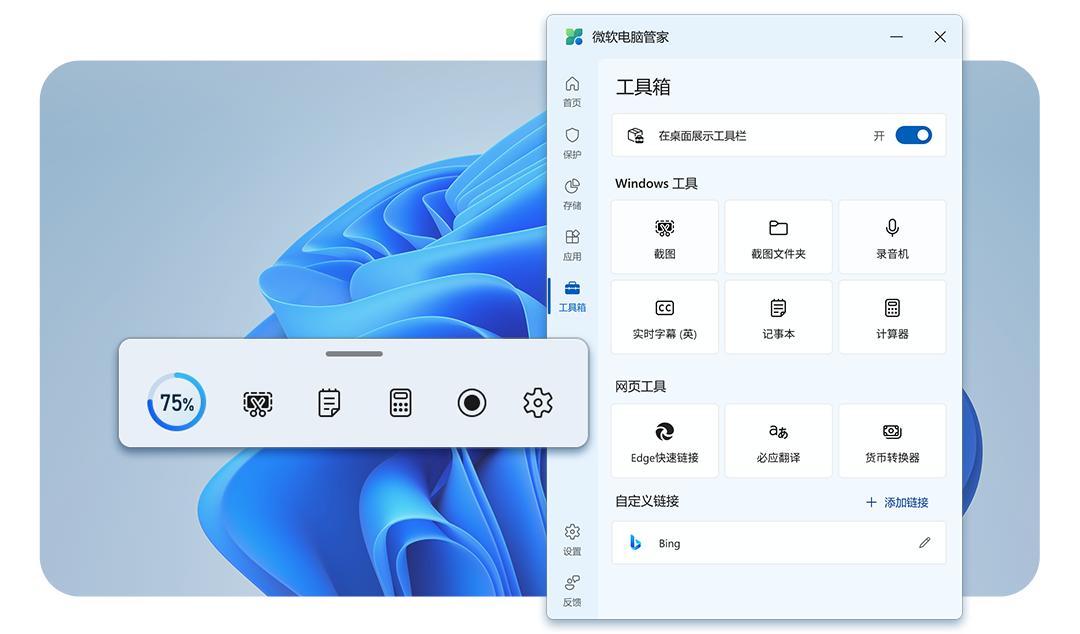Switch to the 保护 protection section
The width and height of the screenshot is (1080, 634).
point(572,143)
